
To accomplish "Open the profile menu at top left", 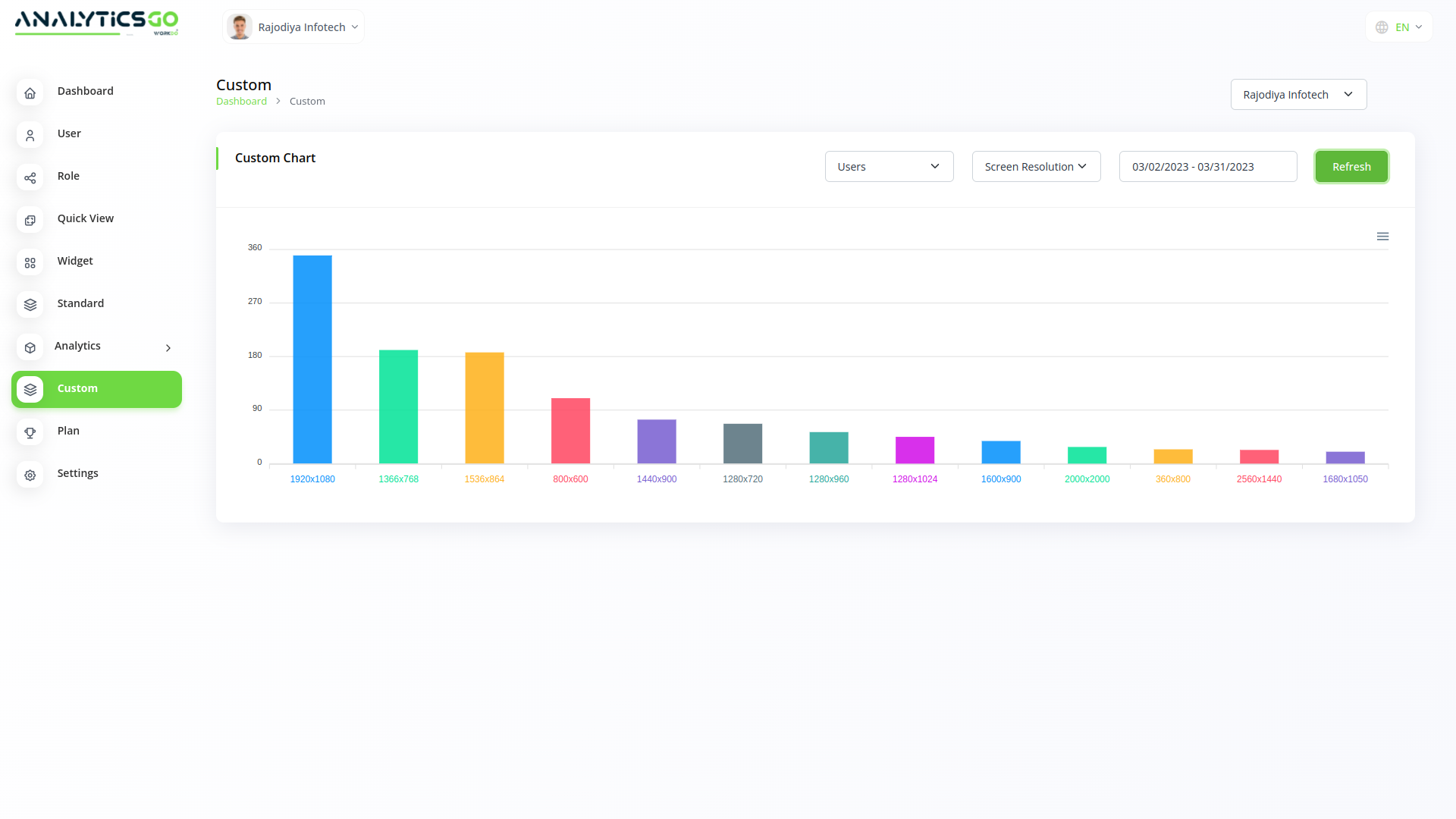I will pyautogui.click(x=293, y=27).
